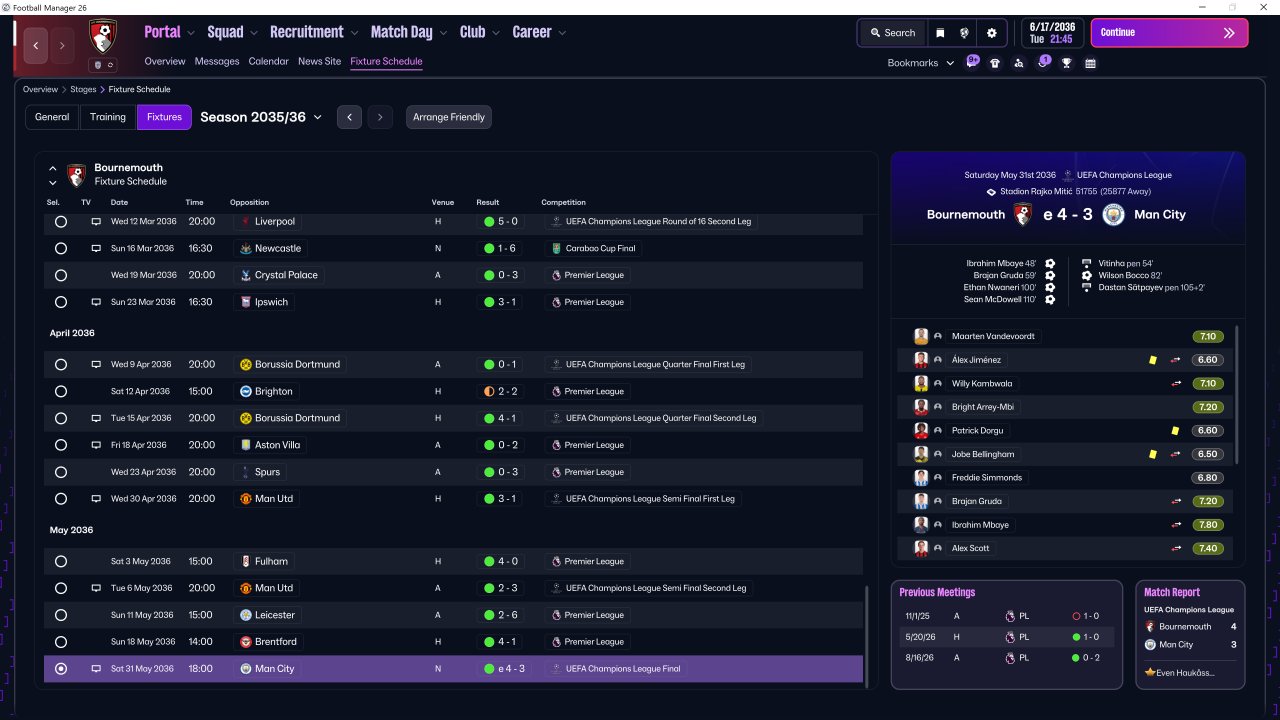This screenshot has height=720, width=1280.
Task: Expand the Match Day menu chevron
Action: pos(444,33)
